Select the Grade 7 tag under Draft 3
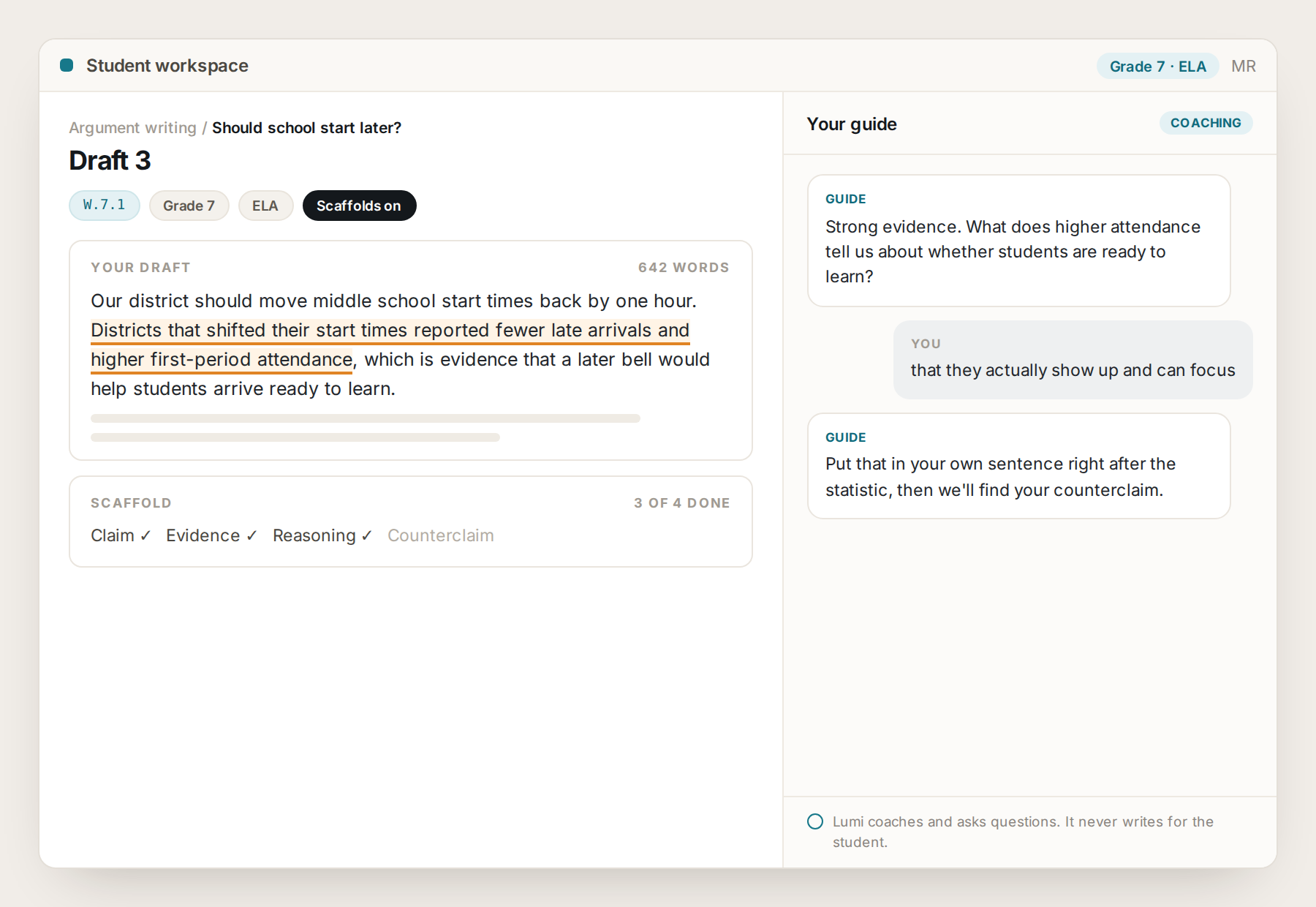The width and height of the screenshot is (1316, 907). click(x=189, y=206)
